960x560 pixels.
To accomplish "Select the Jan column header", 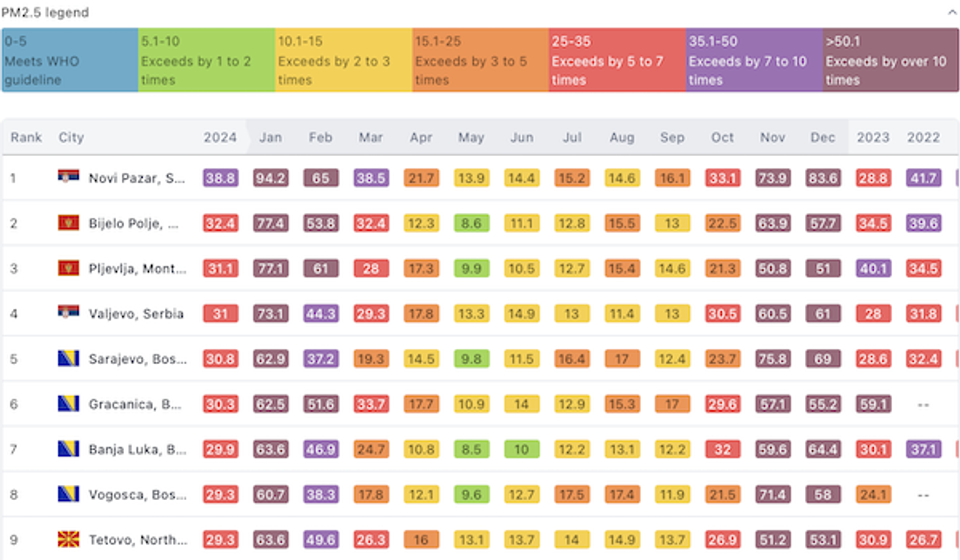I will (x=270, y=137).
